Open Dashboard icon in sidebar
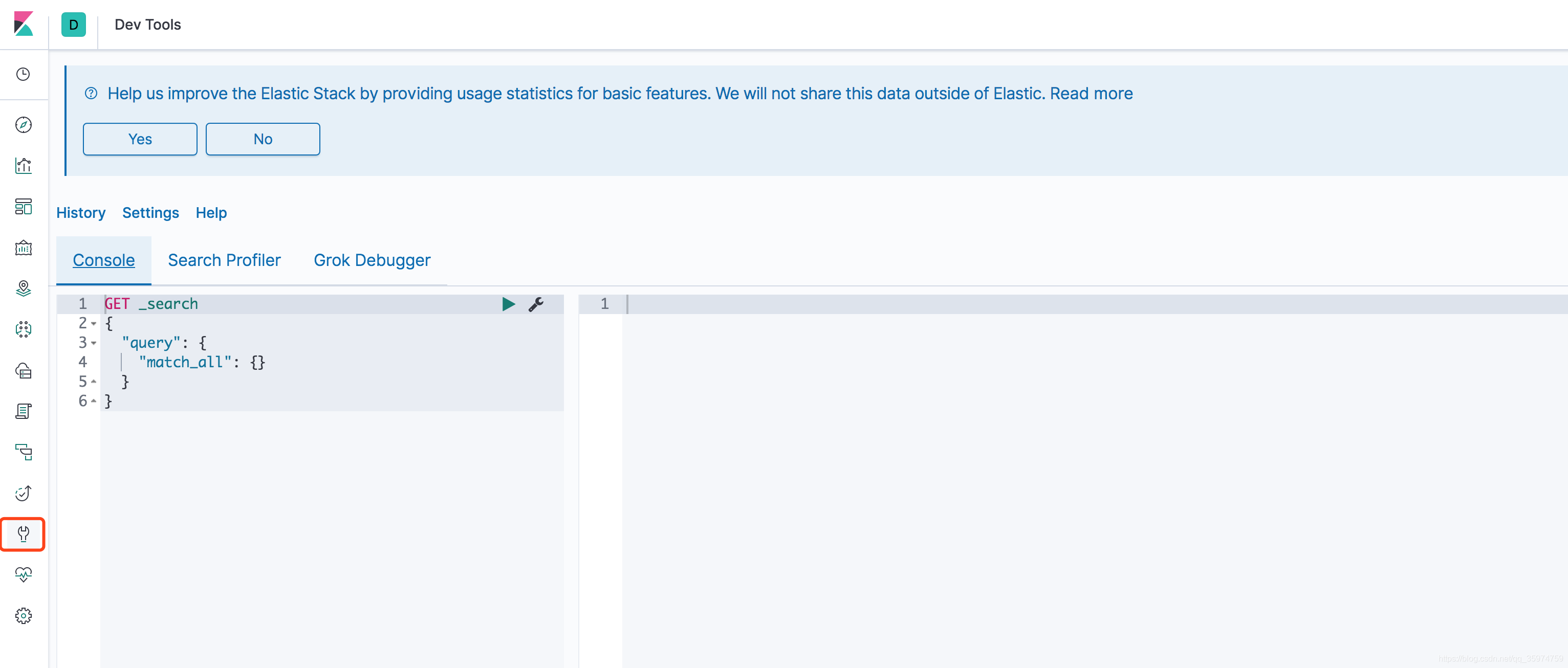The width and height of the screenshot is (1568, 668). click(23, 207)
